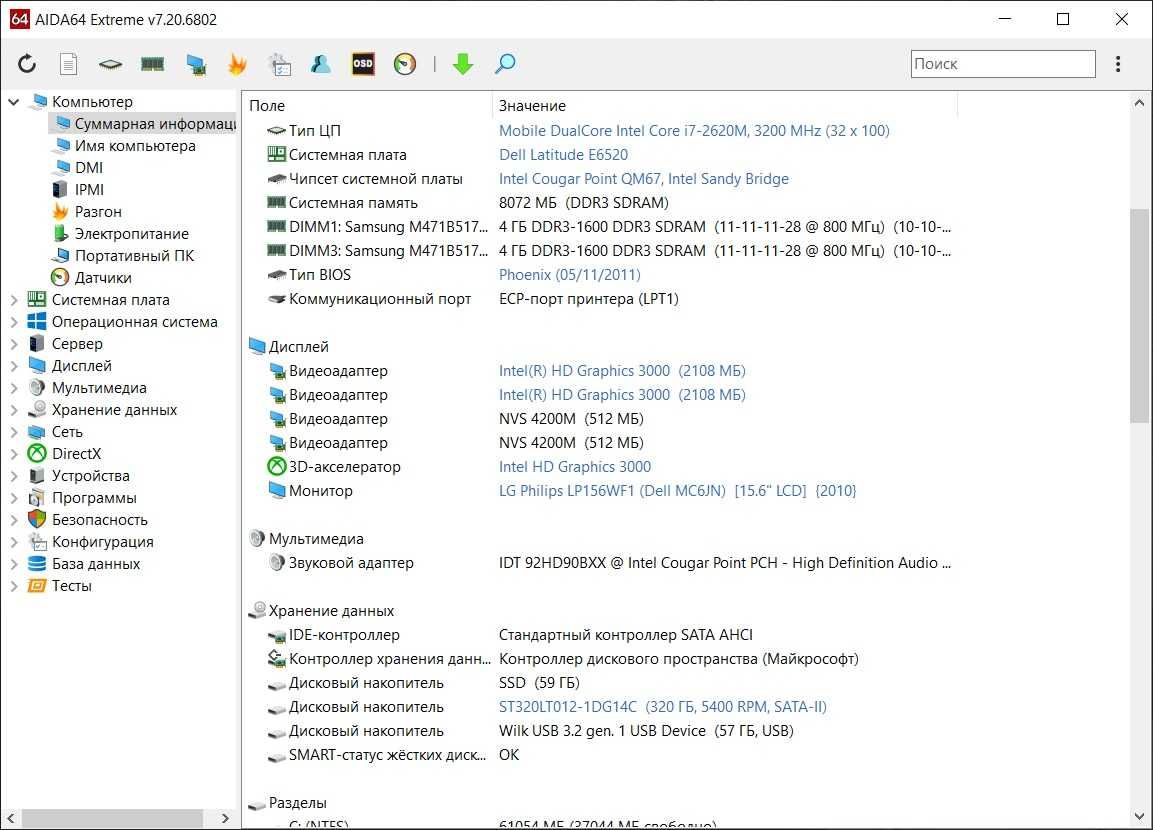Open the Dell Latitude E6520 link
The image size is (1153, 830).
pyautogui.click(x=563, y=155)
